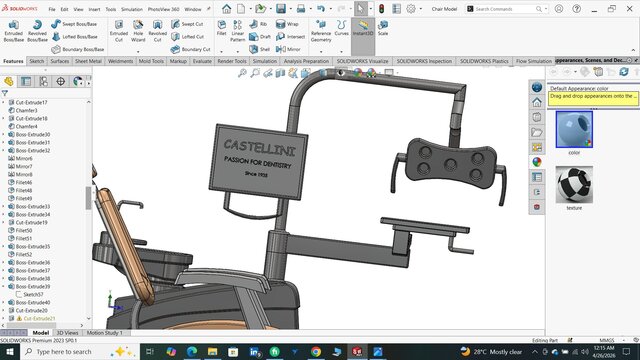This screenshot has width=640, height=360.
Task: Switch to the Surfaces tab
Action: [60, 61]
